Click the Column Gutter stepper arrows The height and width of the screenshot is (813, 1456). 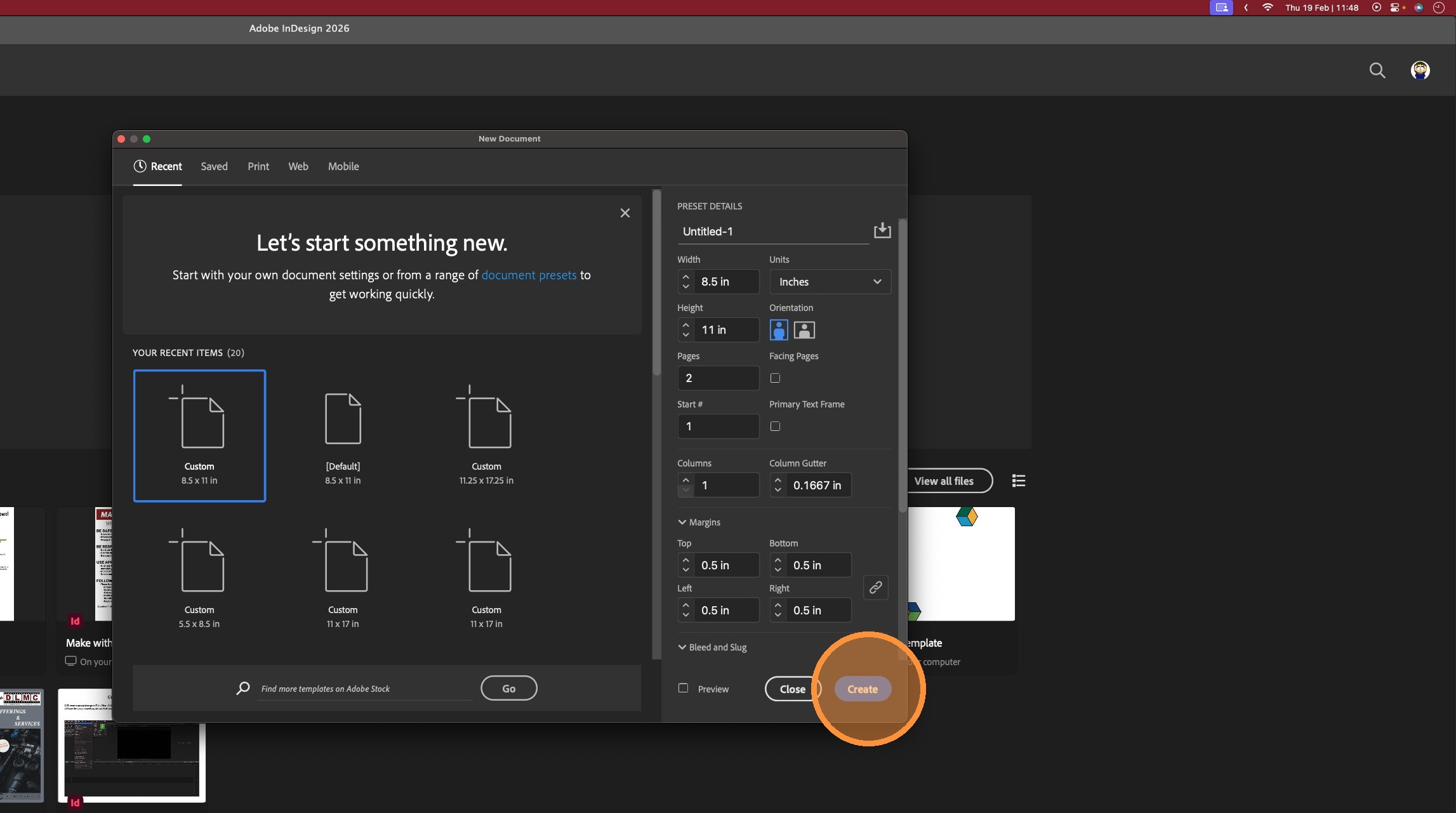(778, 486)
